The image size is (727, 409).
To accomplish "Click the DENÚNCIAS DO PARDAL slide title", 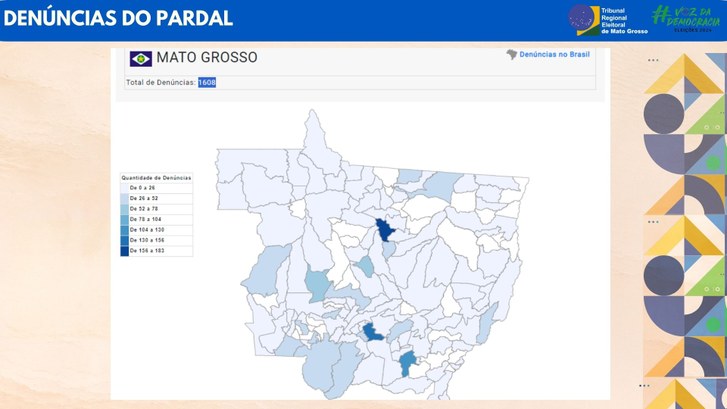I will tap(118, 18).
